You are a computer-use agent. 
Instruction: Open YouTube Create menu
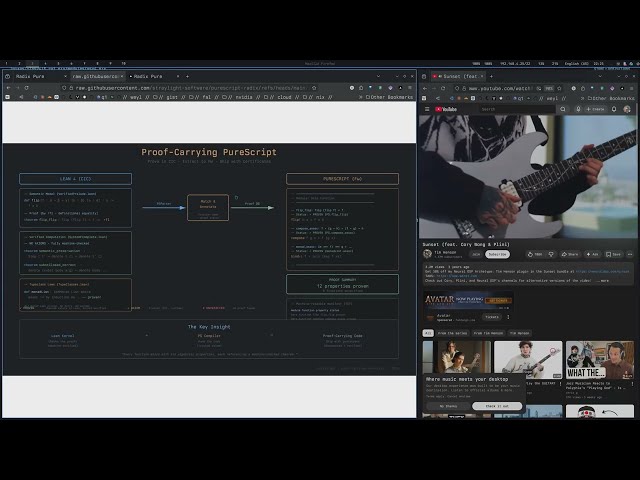click(x=596, y=109)
